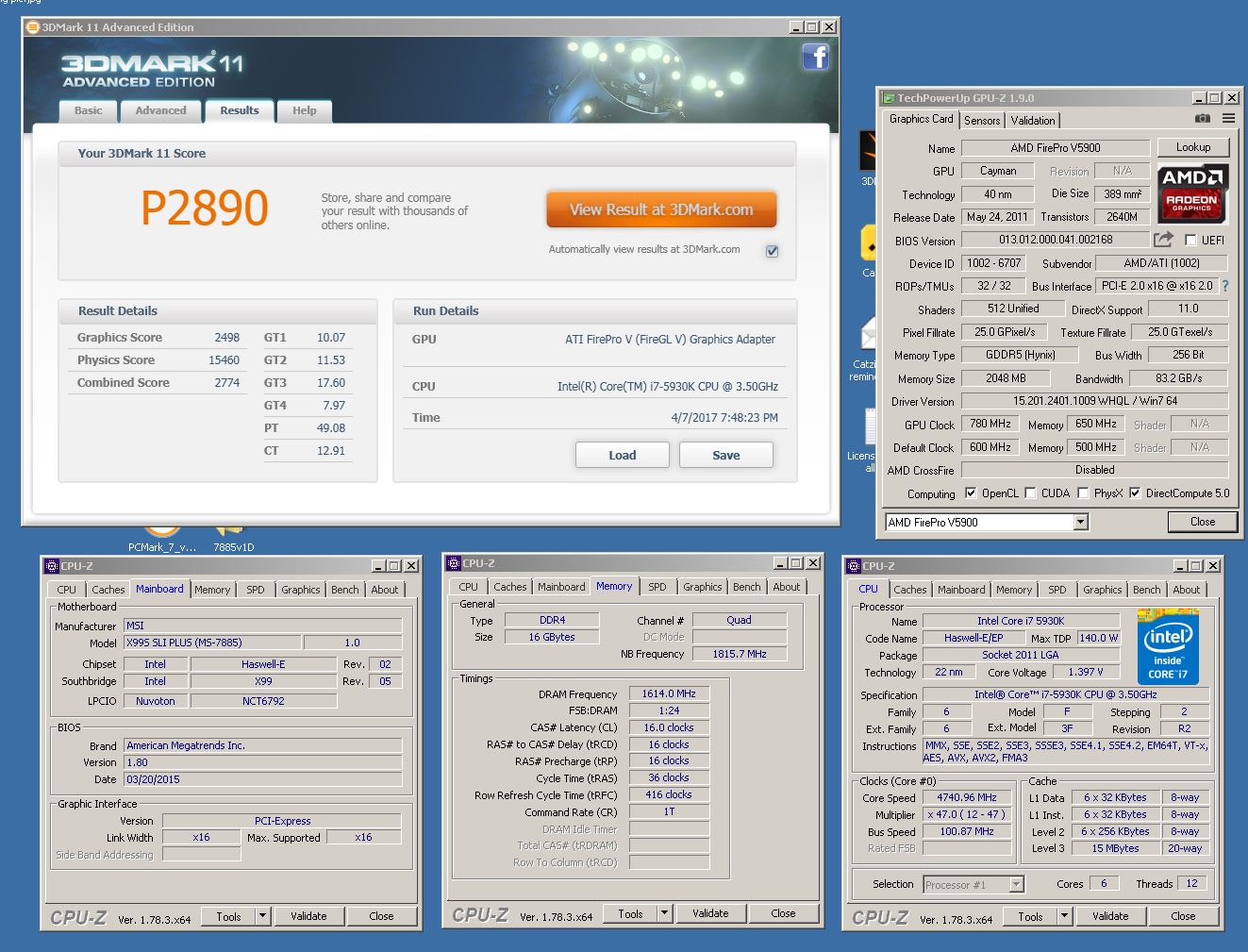Click the Memory CPU-Z window title icon
This screenshot has width=1248, height=952.
454,563
